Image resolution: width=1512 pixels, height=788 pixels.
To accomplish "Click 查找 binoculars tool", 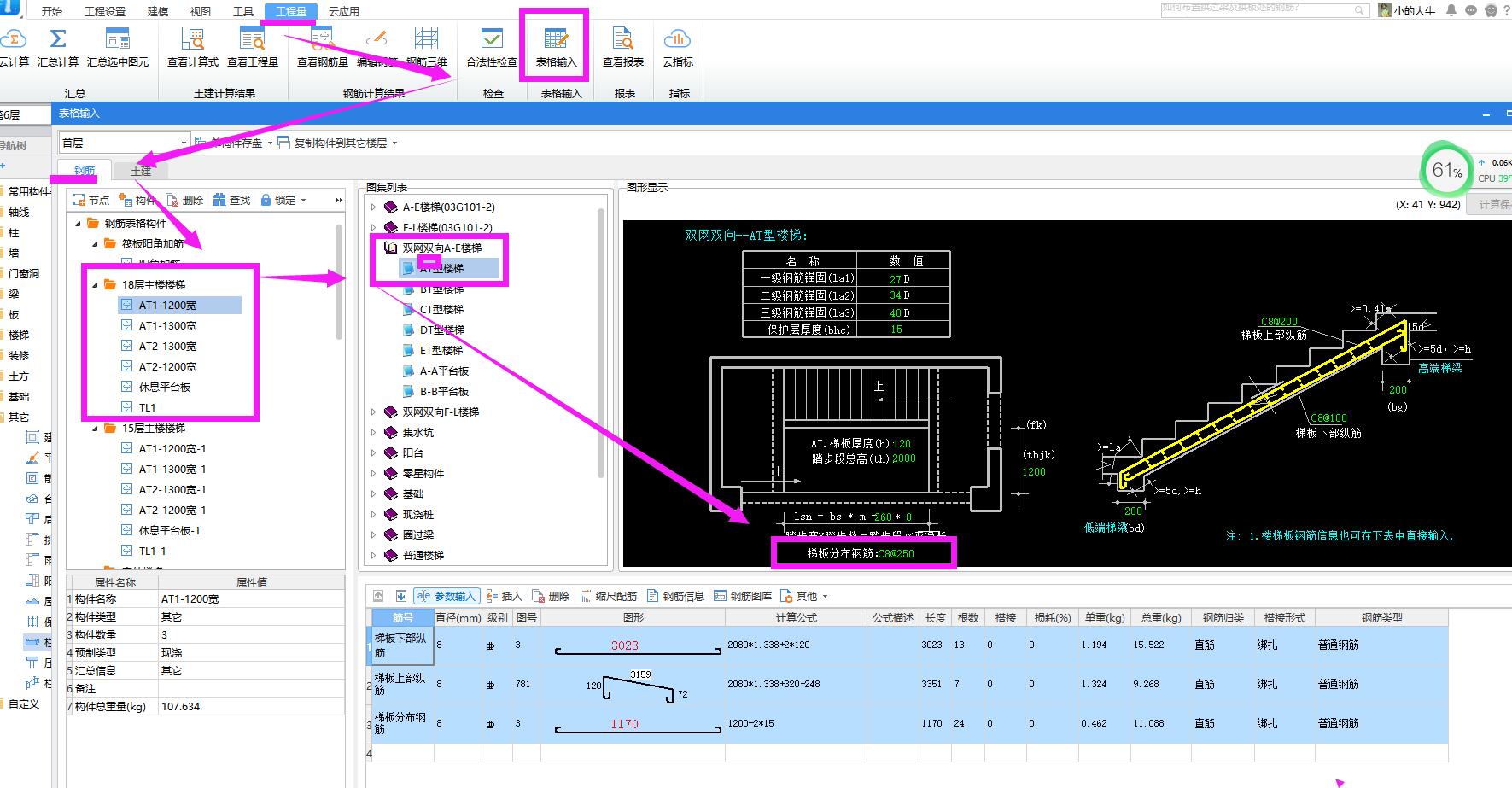I will click(x=232, y=200).
